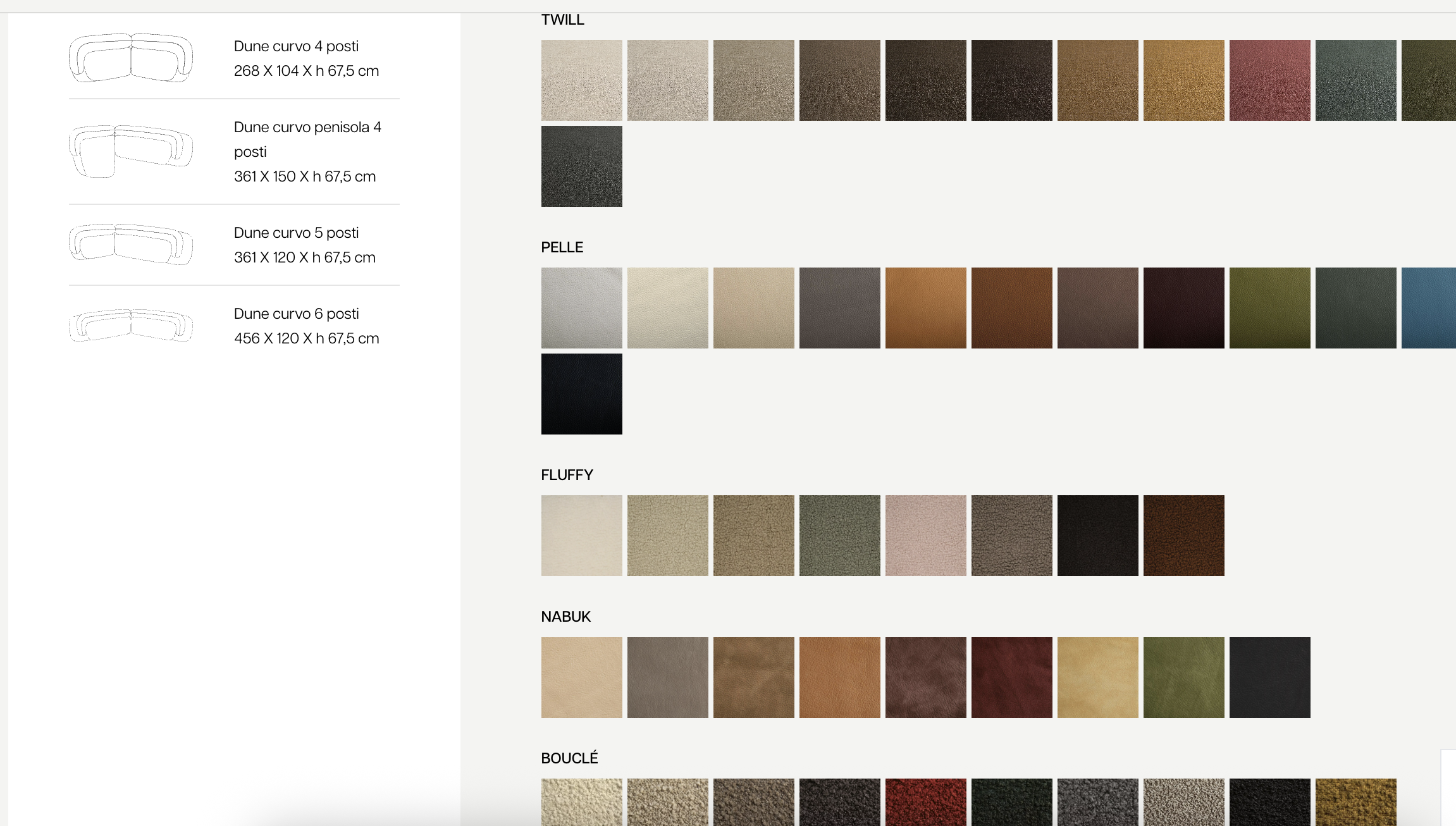This screenshot has width=1456, height=826.
Task: Click dimensions 268 X 104 X h 67,5 cm
Action: pyautogui.click(x=307, y=71)
